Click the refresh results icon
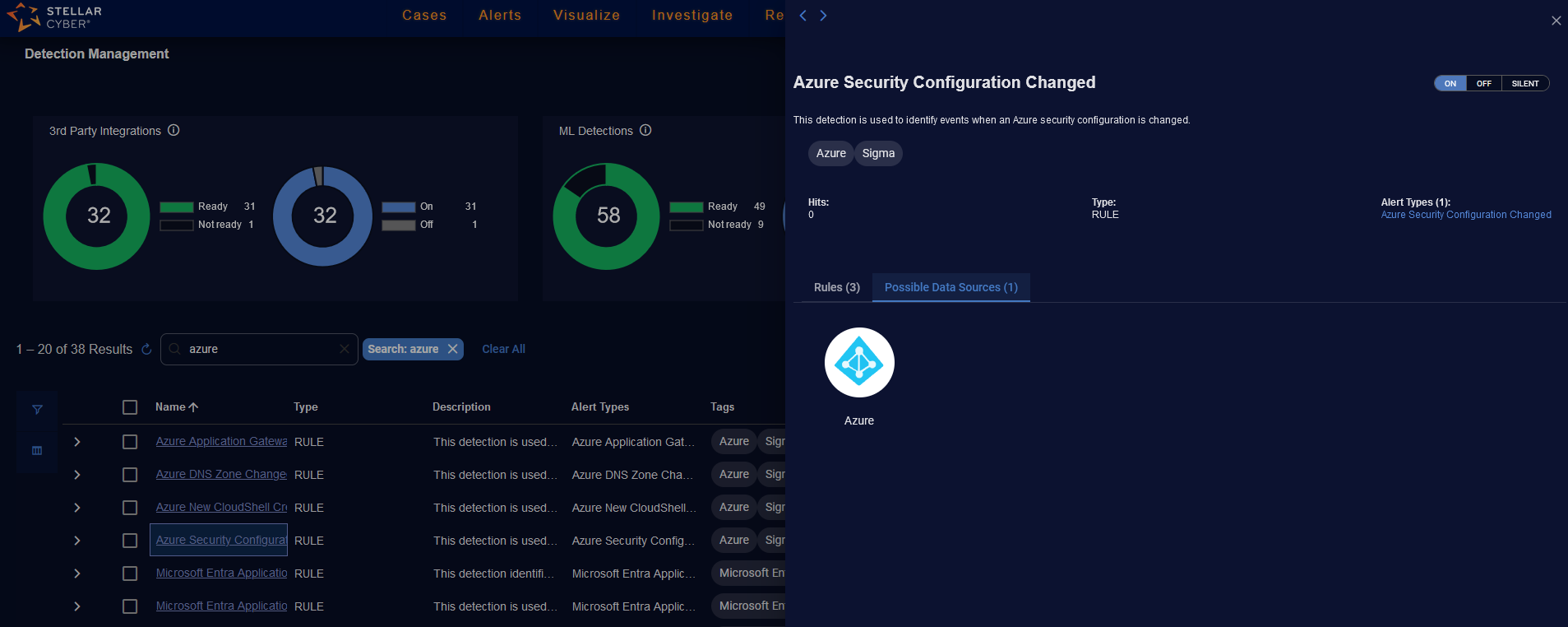Image resolution: width=1568 pixels, height=627 pixels. [146, 349]
